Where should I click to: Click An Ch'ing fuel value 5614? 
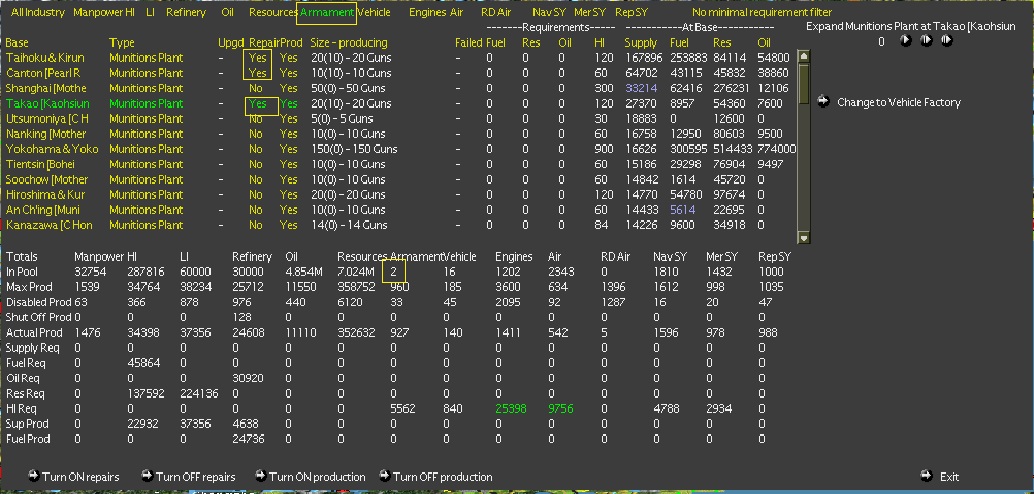[682, 210]
